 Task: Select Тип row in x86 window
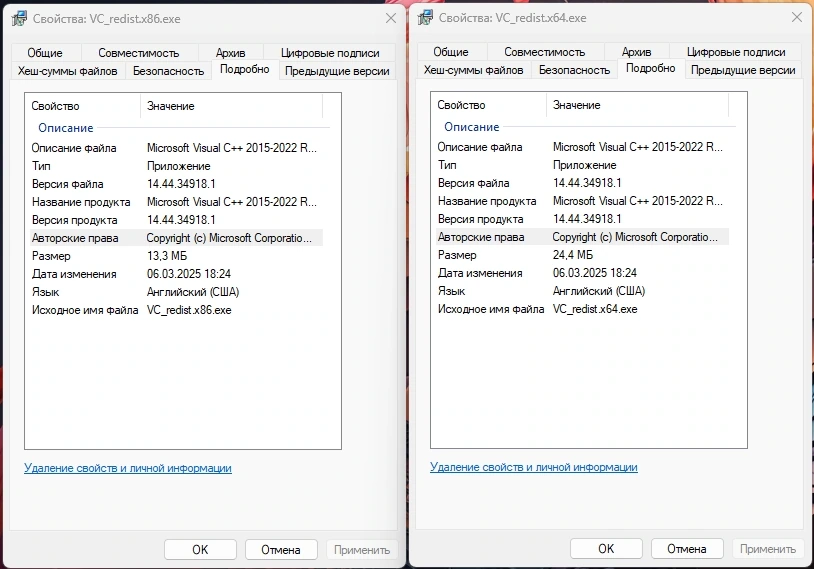click(x=177, y=166)
